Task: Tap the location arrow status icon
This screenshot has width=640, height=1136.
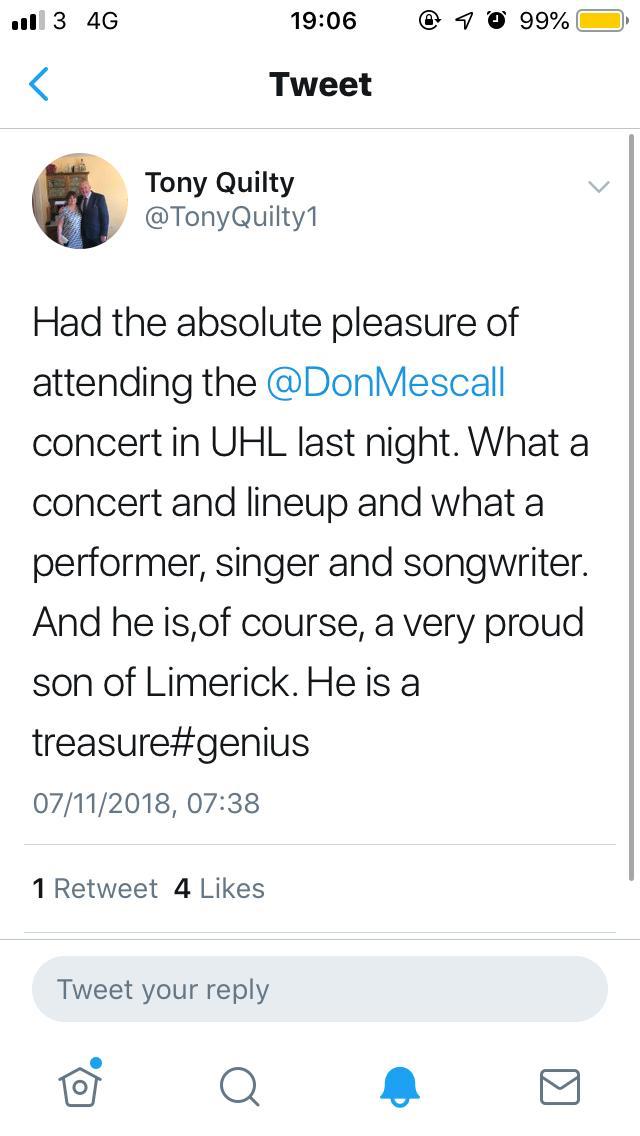Action: (464, 21)
